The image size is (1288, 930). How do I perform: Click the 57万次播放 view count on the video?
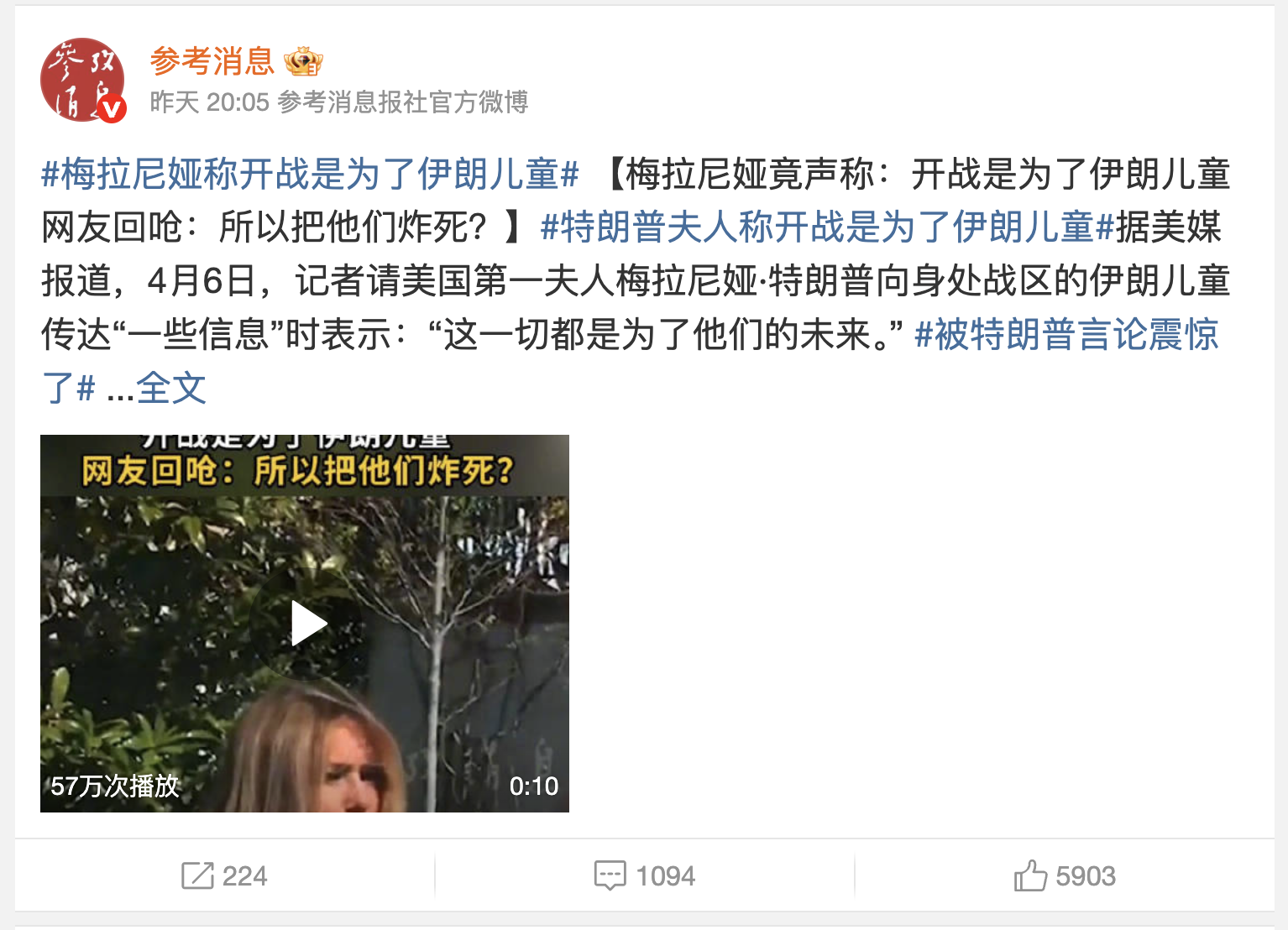click(115, 786)
